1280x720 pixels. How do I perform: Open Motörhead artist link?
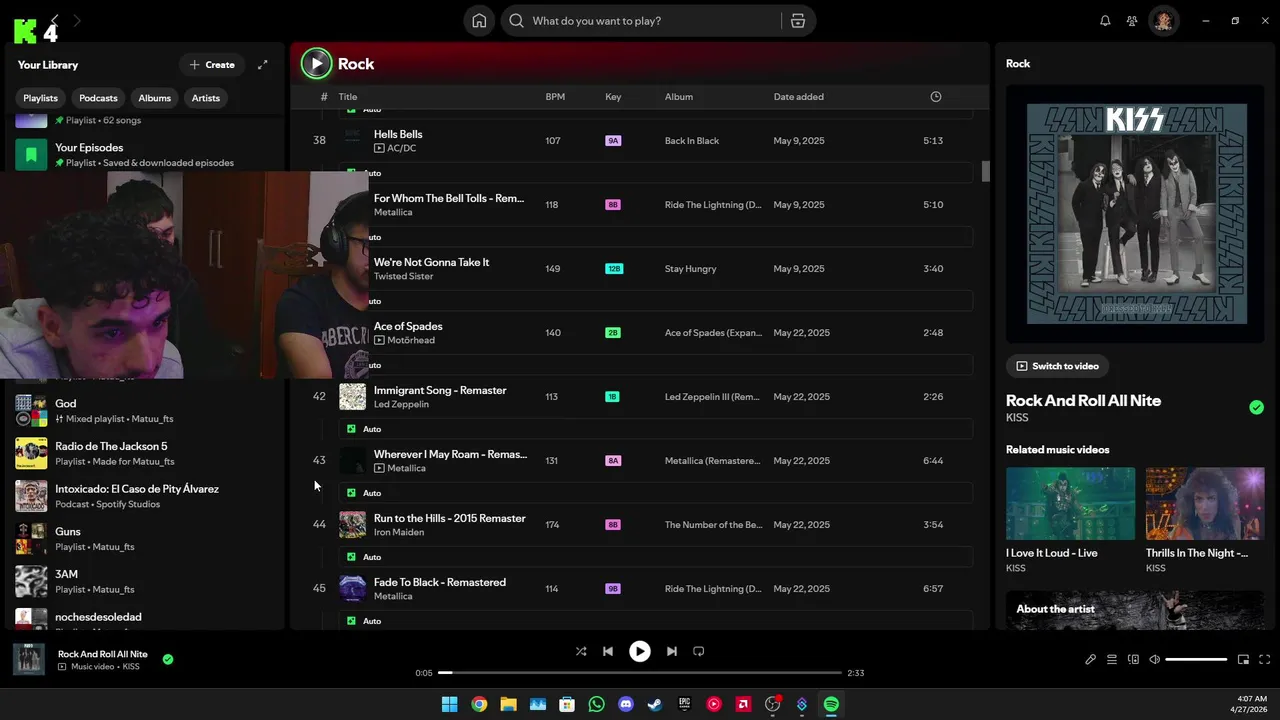click(x=411, y=340)
